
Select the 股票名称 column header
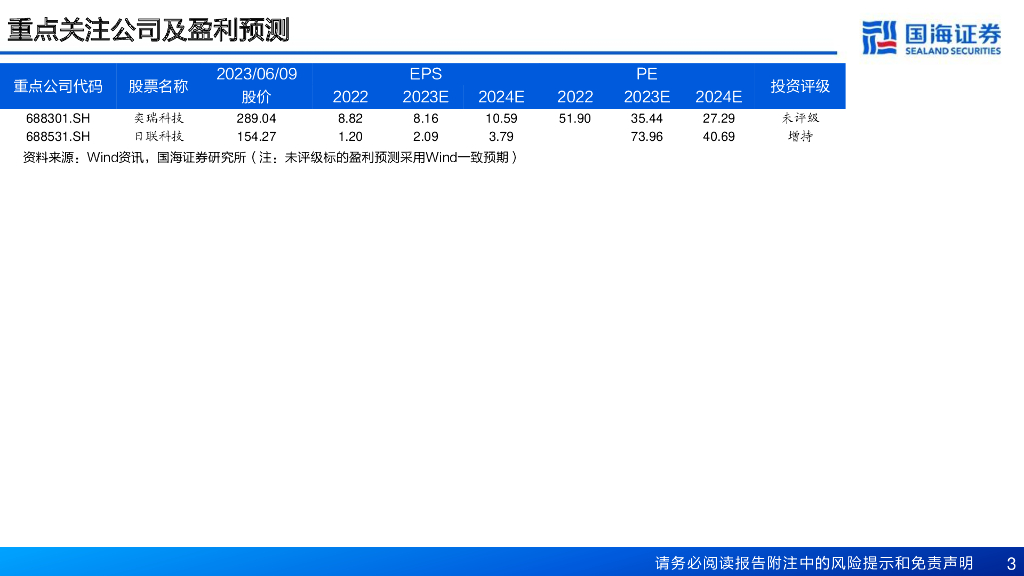tap(158, 86)
